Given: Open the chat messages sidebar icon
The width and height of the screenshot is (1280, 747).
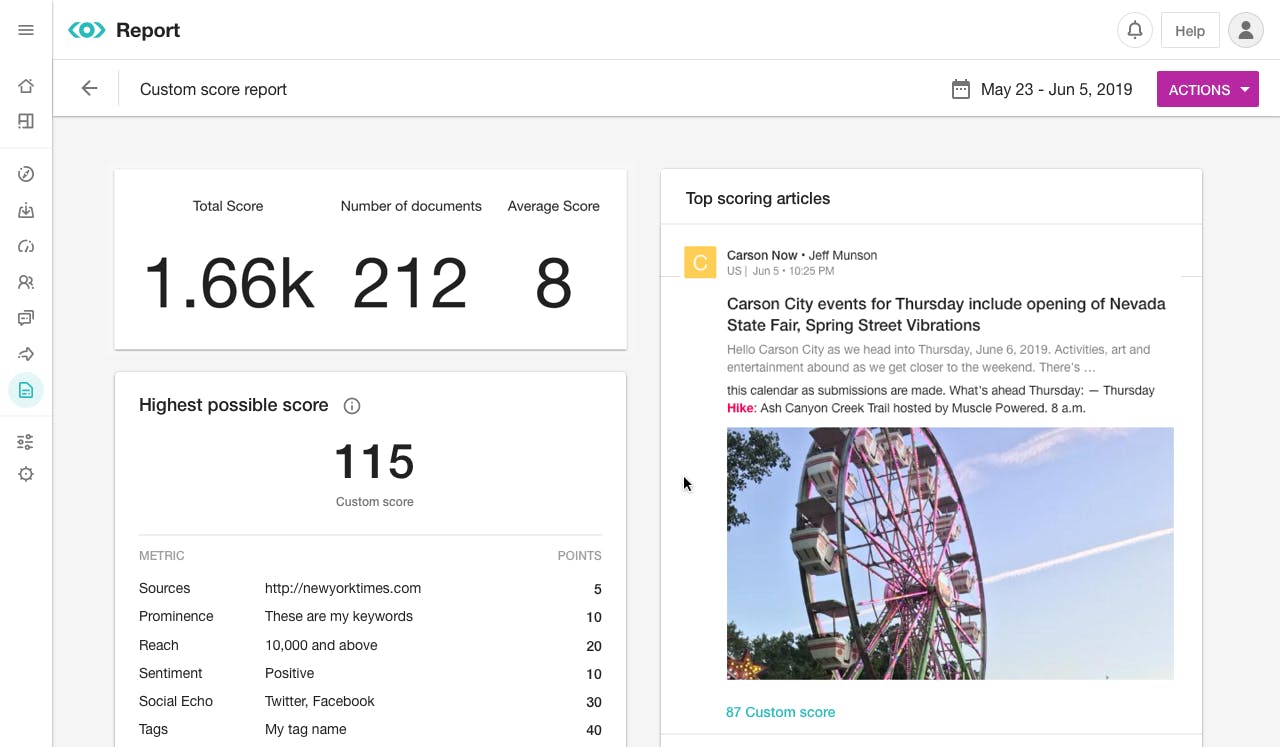Looking at the screenshot, I should click(x=26, y=318).
